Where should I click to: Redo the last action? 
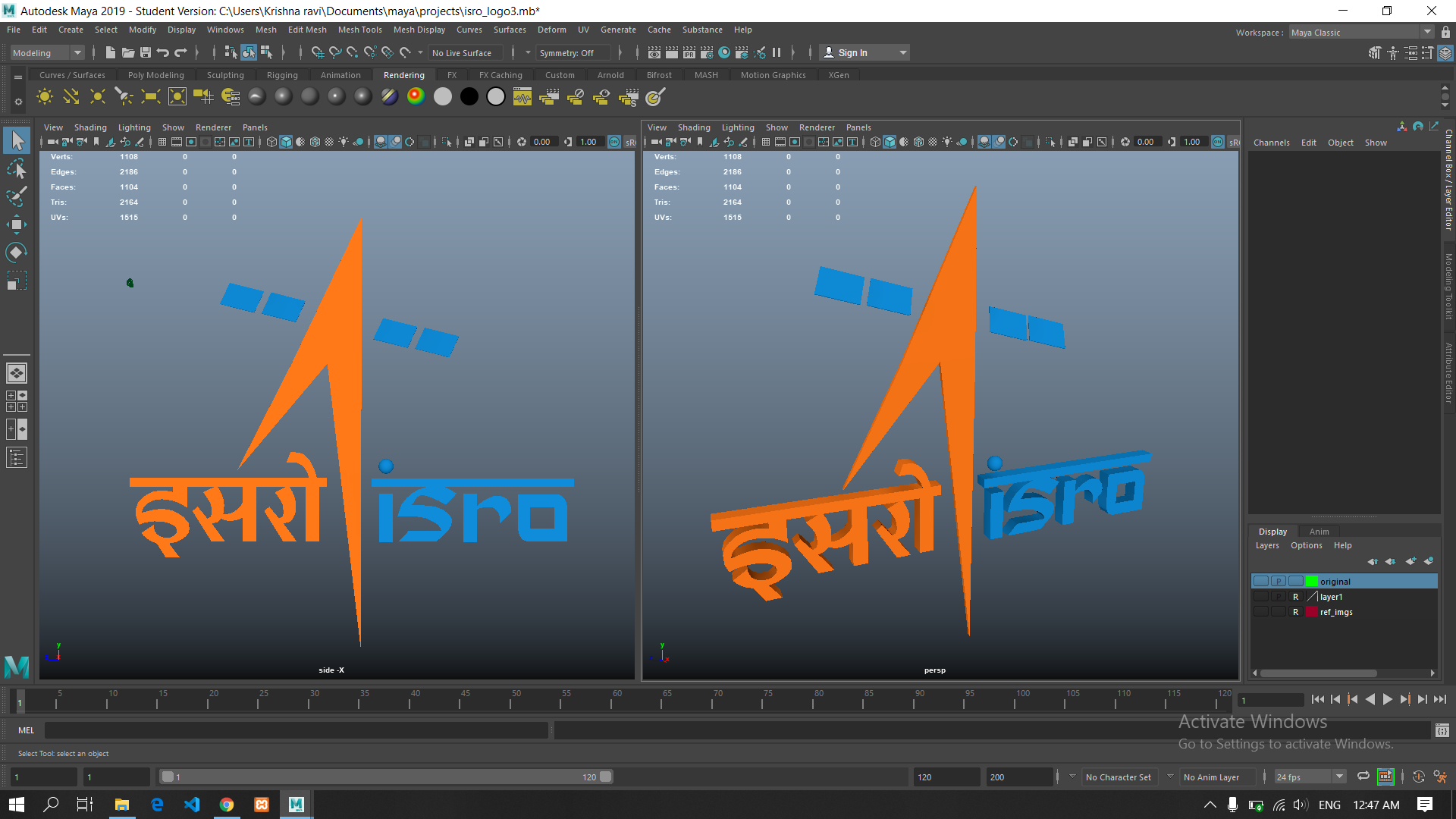180,52
